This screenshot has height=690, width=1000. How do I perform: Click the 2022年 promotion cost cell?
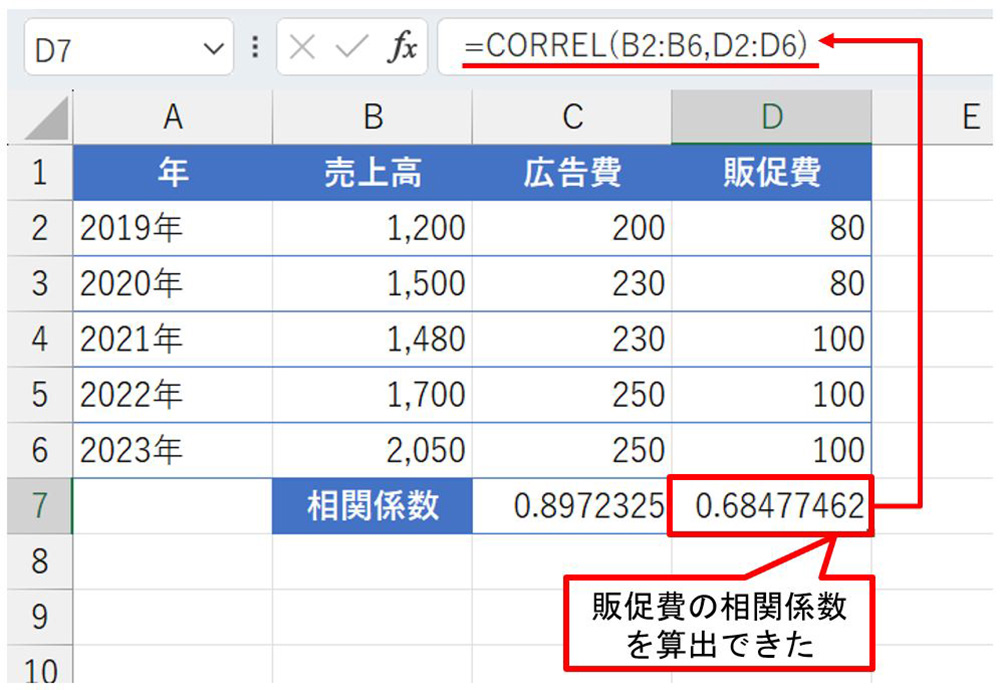pyautogui.click(x=772, y=395)
